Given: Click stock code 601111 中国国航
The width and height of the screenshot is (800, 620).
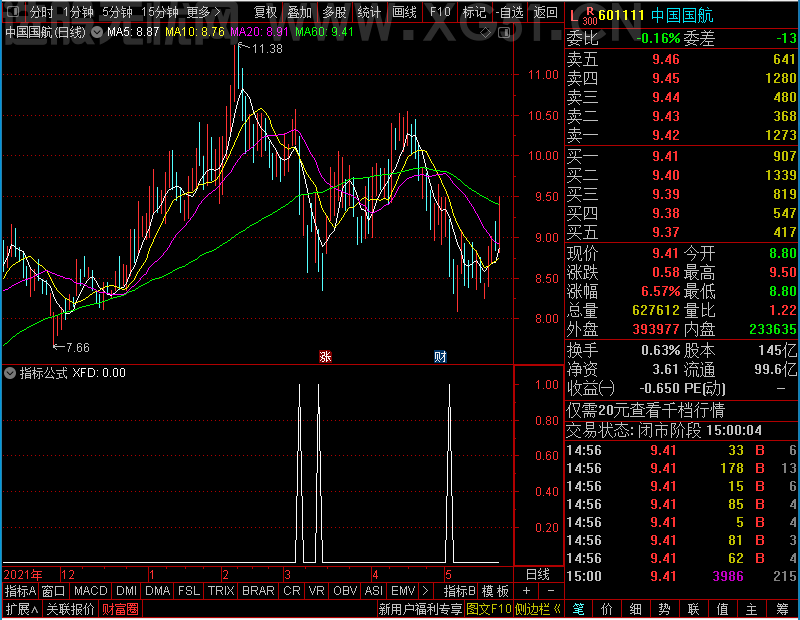Looking at the screenshot, I should 656,15.
